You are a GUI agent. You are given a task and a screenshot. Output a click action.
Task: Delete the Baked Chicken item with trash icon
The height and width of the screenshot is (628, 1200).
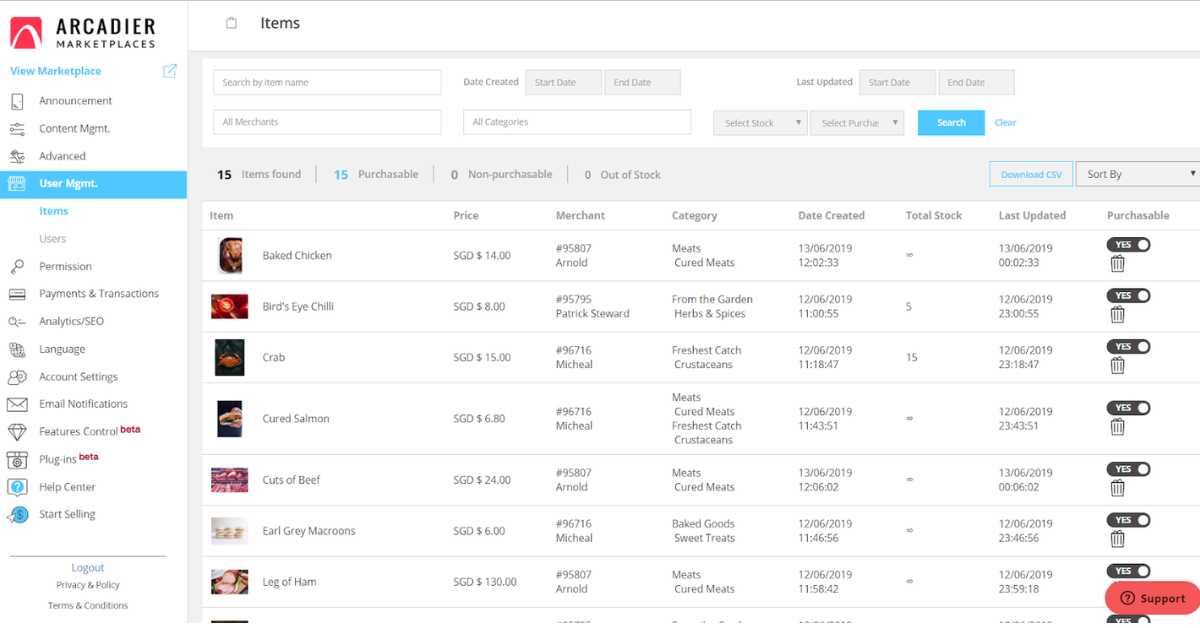click(x=1117, y=263)
